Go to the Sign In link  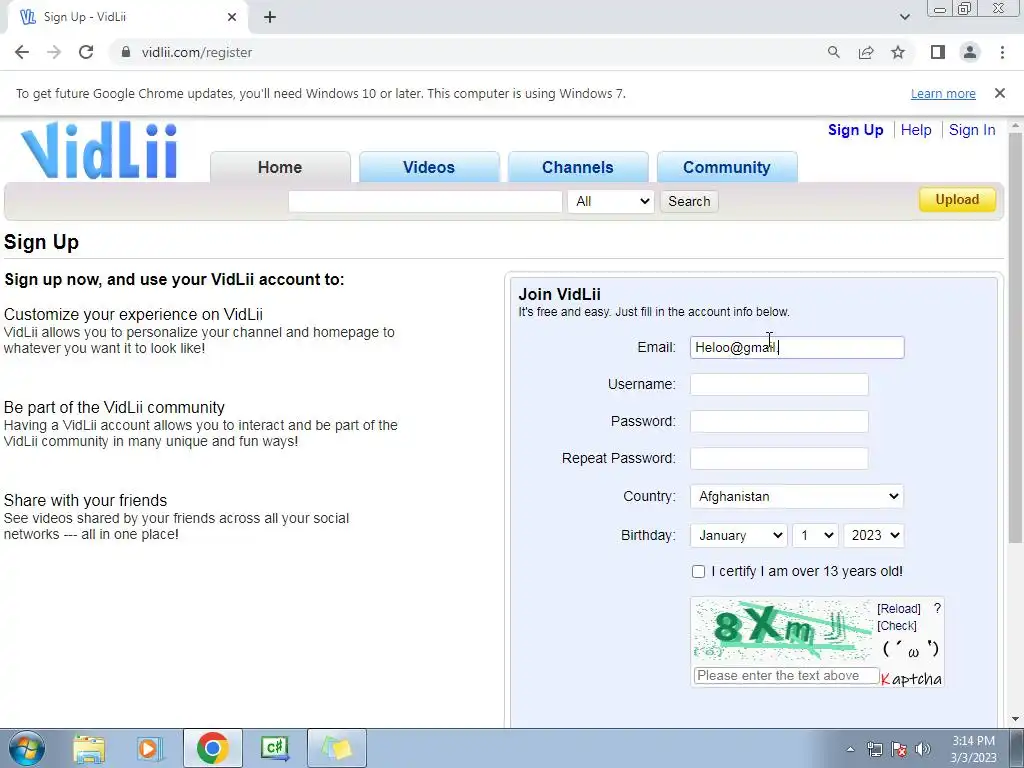pos(972,130)
